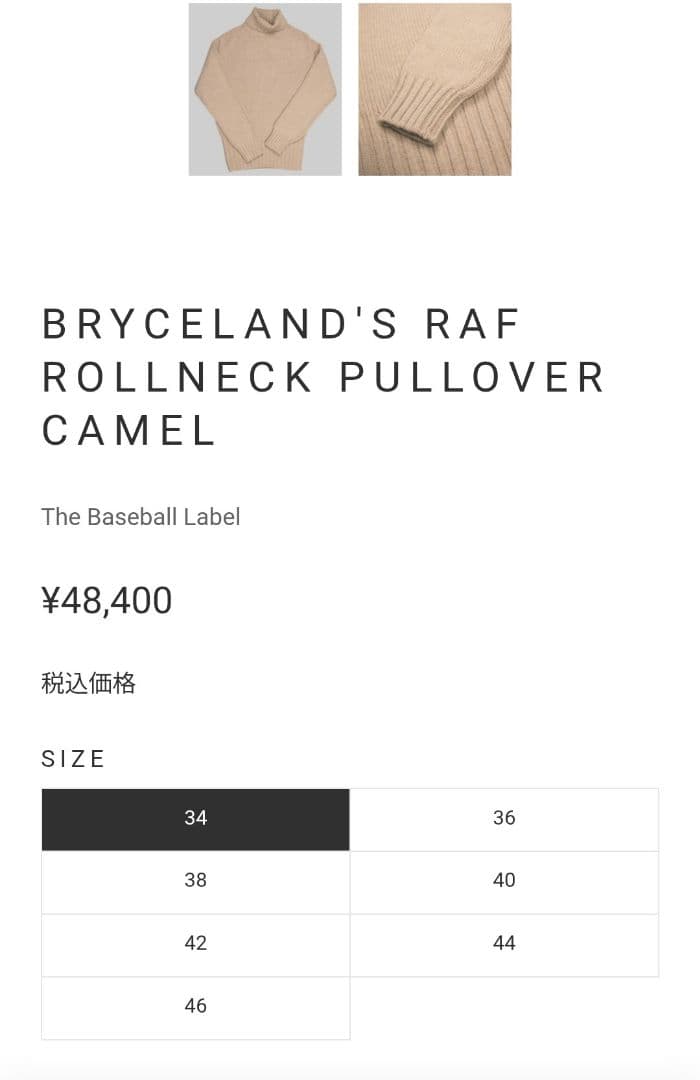
Task: Choose size 36 option
Action: 504,819
